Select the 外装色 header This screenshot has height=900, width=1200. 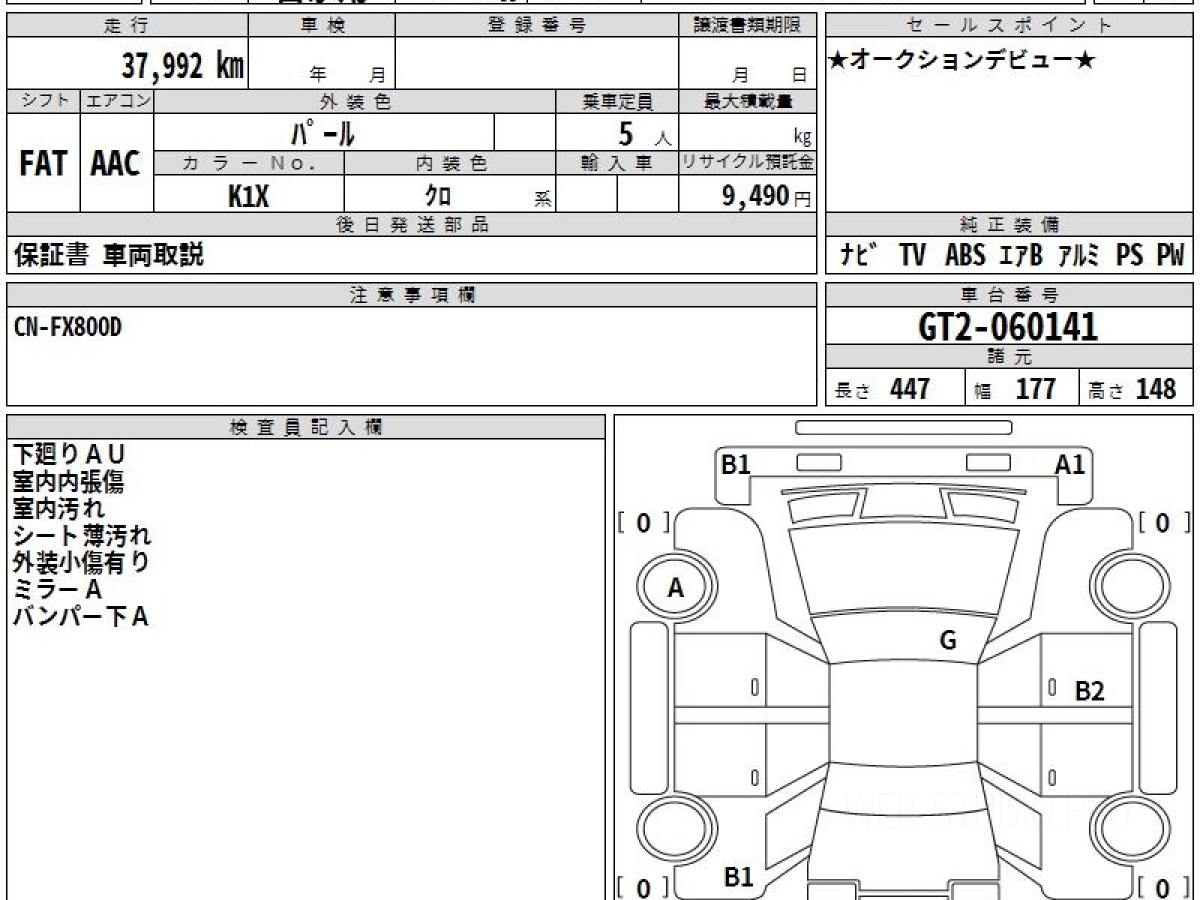coord(355,101)
